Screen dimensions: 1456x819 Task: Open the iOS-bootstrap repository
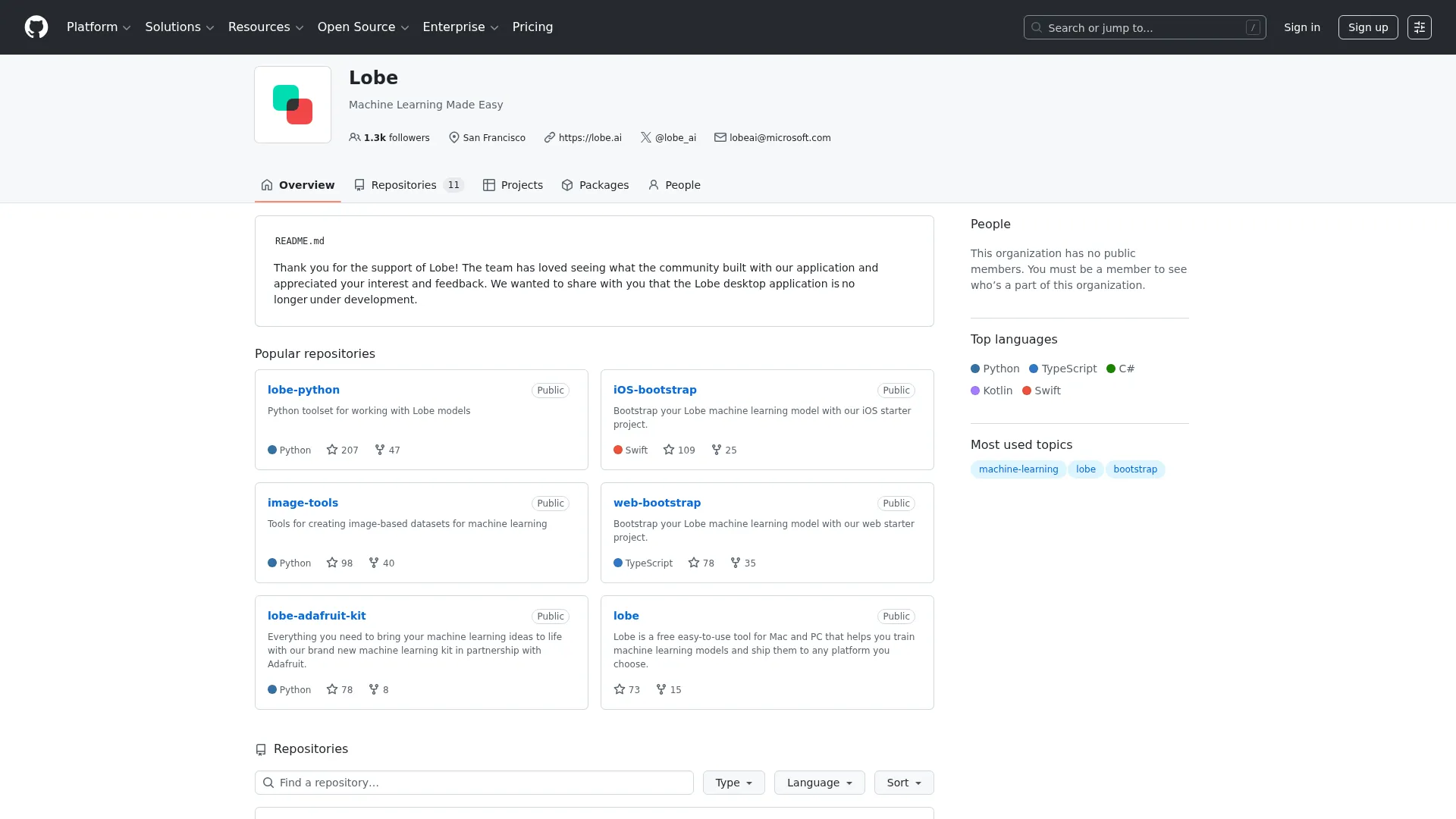pos(655,390)
